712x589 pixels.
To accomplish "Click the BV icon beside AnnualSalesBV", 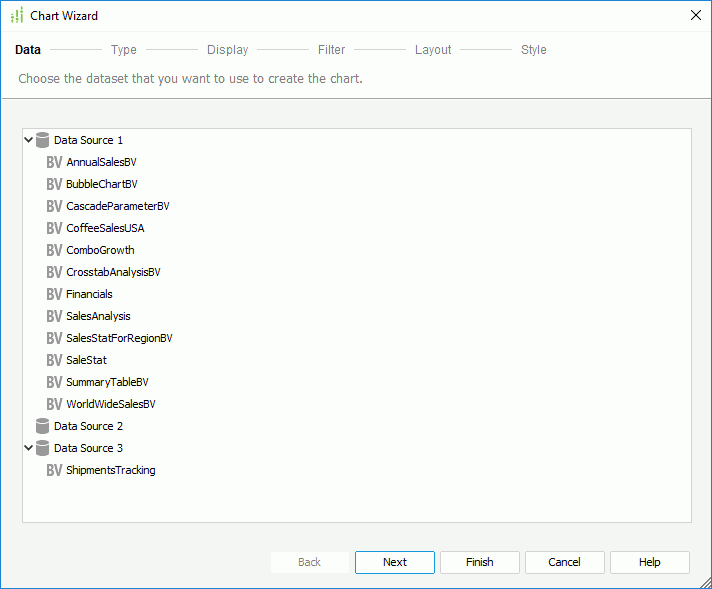I will coord(54,162).
